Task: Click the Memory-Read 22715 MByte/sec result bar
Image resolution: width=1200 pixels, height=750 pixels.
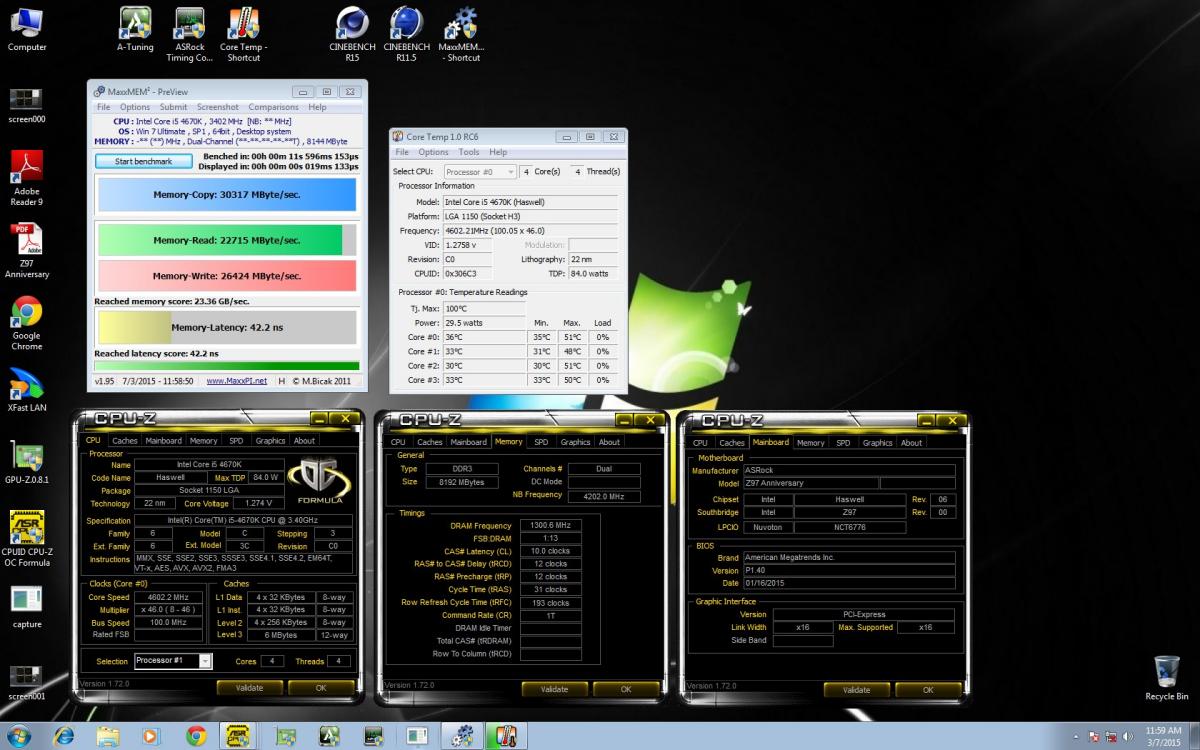Action: [226, 240]
